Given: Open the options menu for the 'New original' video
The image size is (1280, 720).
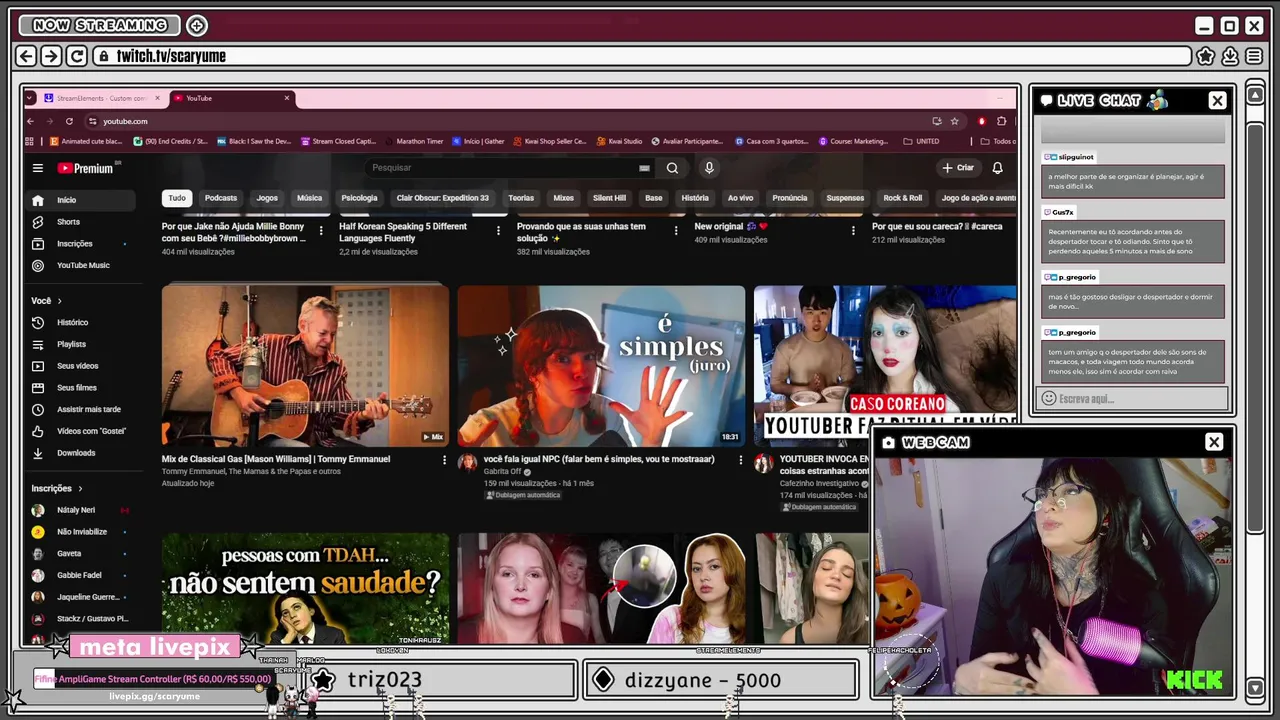Looking at the screenshot, I should pos(853,230).
